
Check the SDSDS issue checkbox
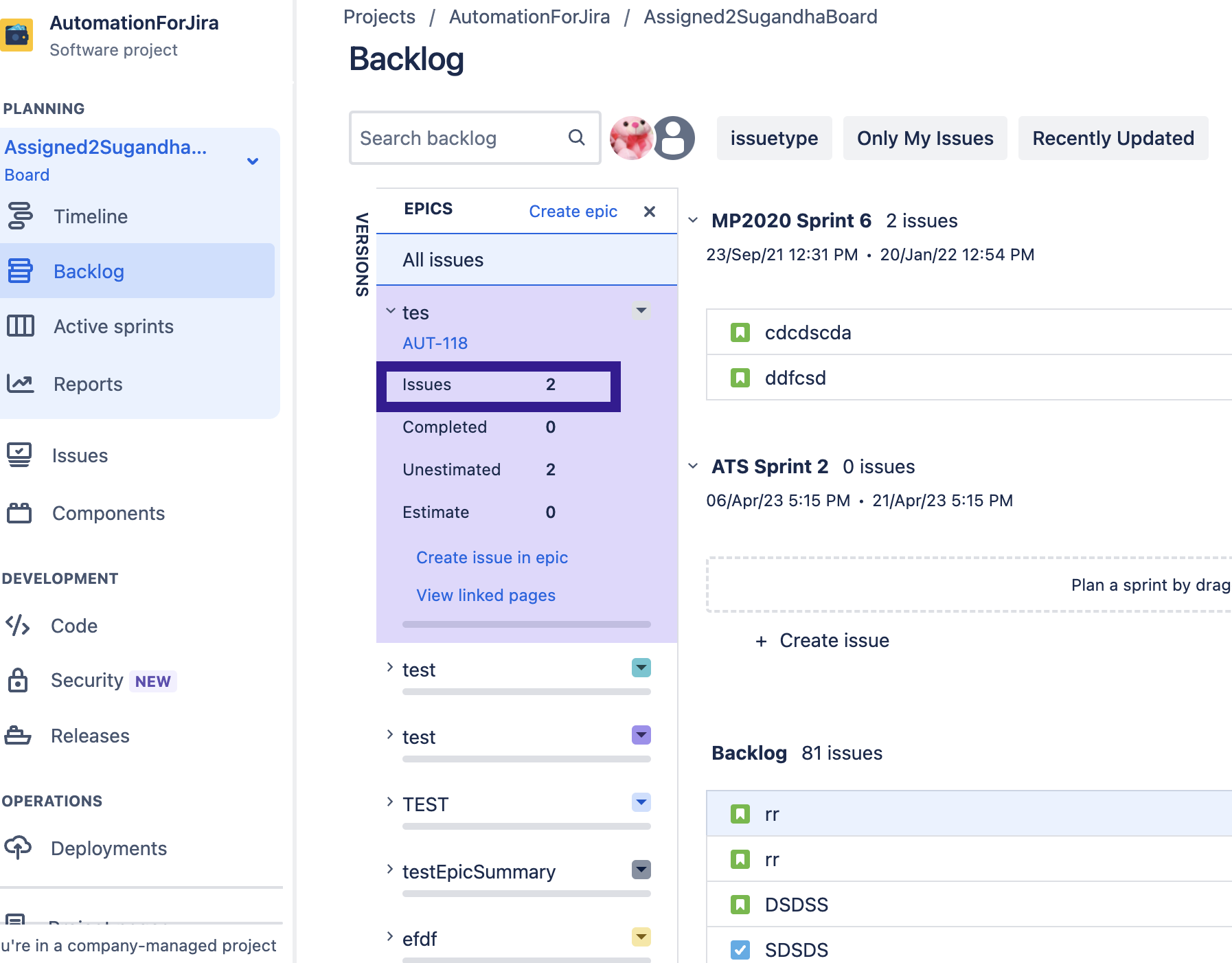click(x=741, y=949)
